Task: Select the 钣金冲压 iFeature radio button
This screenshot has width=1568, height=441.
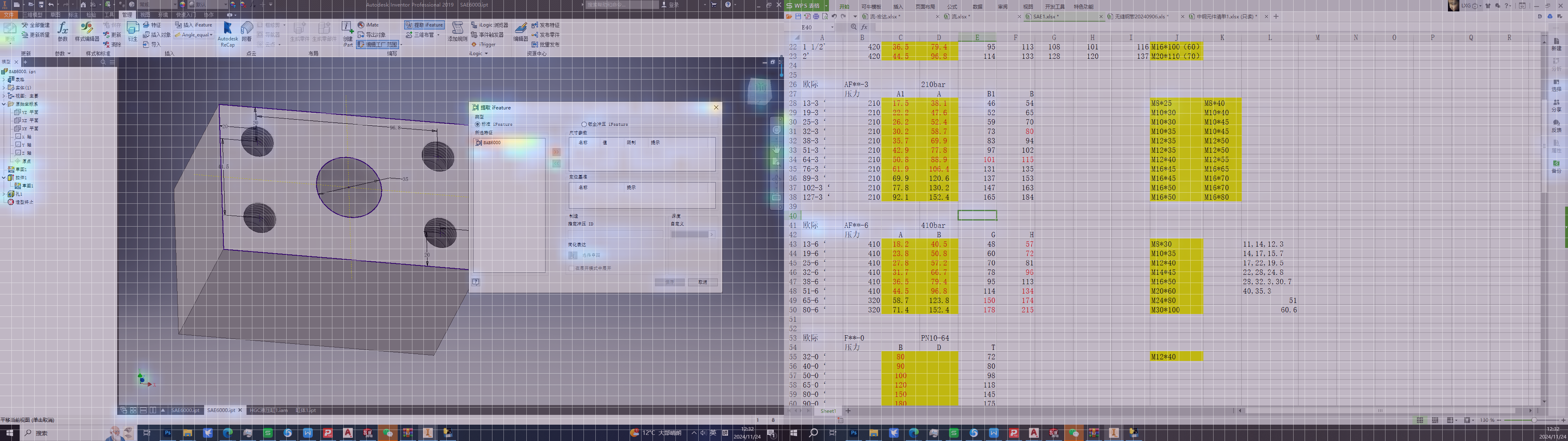Action: pyautogui.click(x=584, y=124)
